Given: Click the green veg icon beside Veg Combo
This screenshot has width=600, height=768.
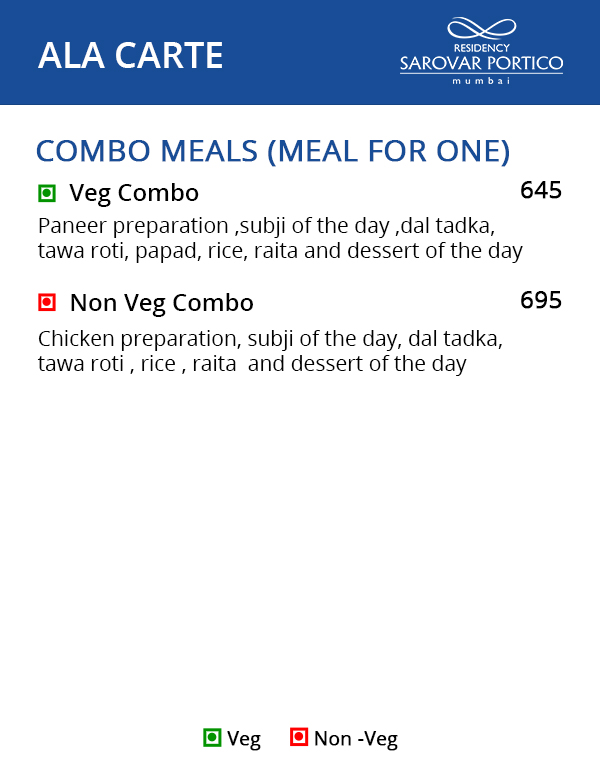Looking at the screenshot, I should [x=46, y=193].
